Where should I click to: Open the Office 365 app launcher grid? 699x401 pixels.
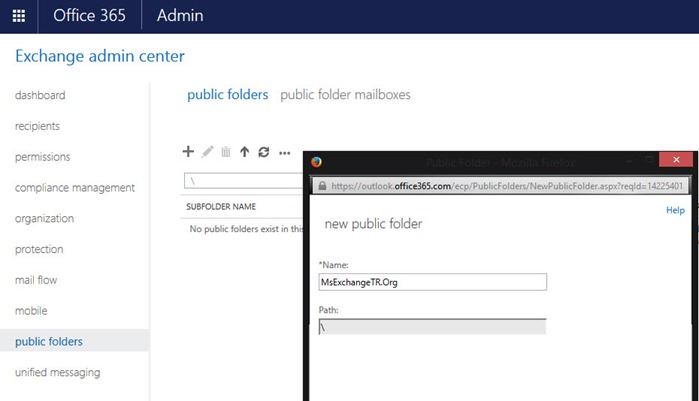click(x=19, y=16)
